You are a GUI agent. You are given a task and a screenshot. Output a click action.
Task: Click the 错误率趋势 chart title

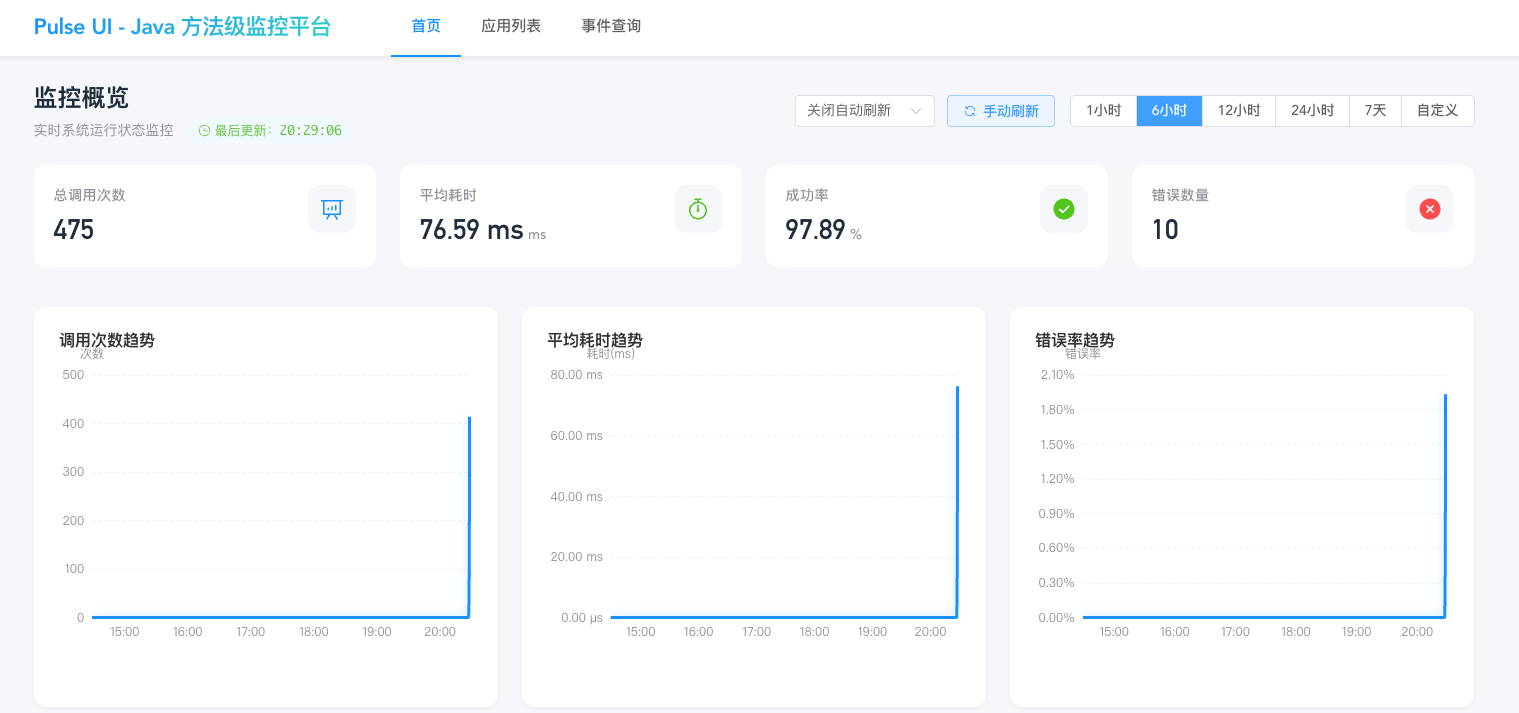pos(1075,340)
